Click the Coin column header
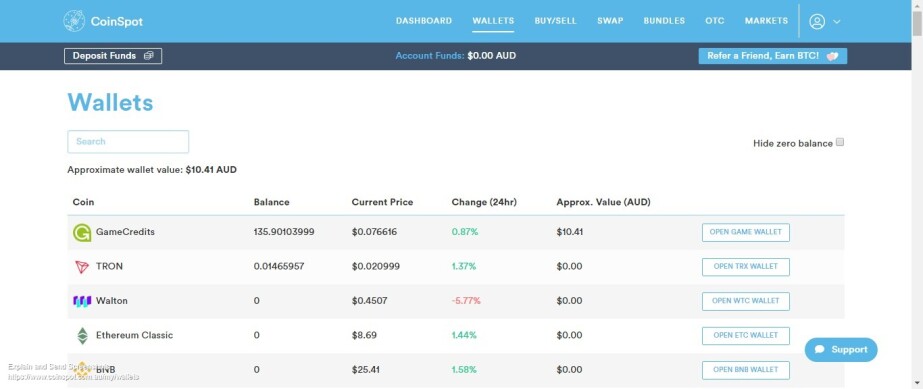The width and height of the screenshot is (923, 389). (83, 202)
